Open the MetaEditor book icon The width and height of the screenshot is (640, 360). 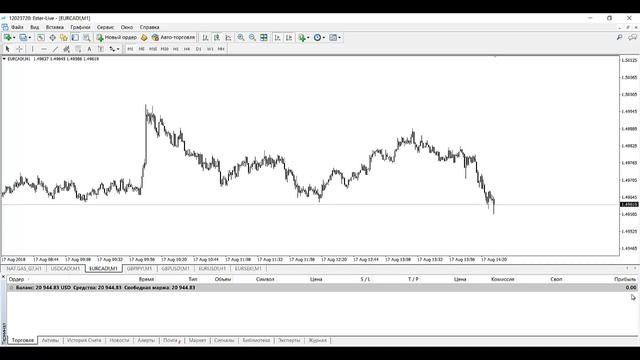point(144,38)
